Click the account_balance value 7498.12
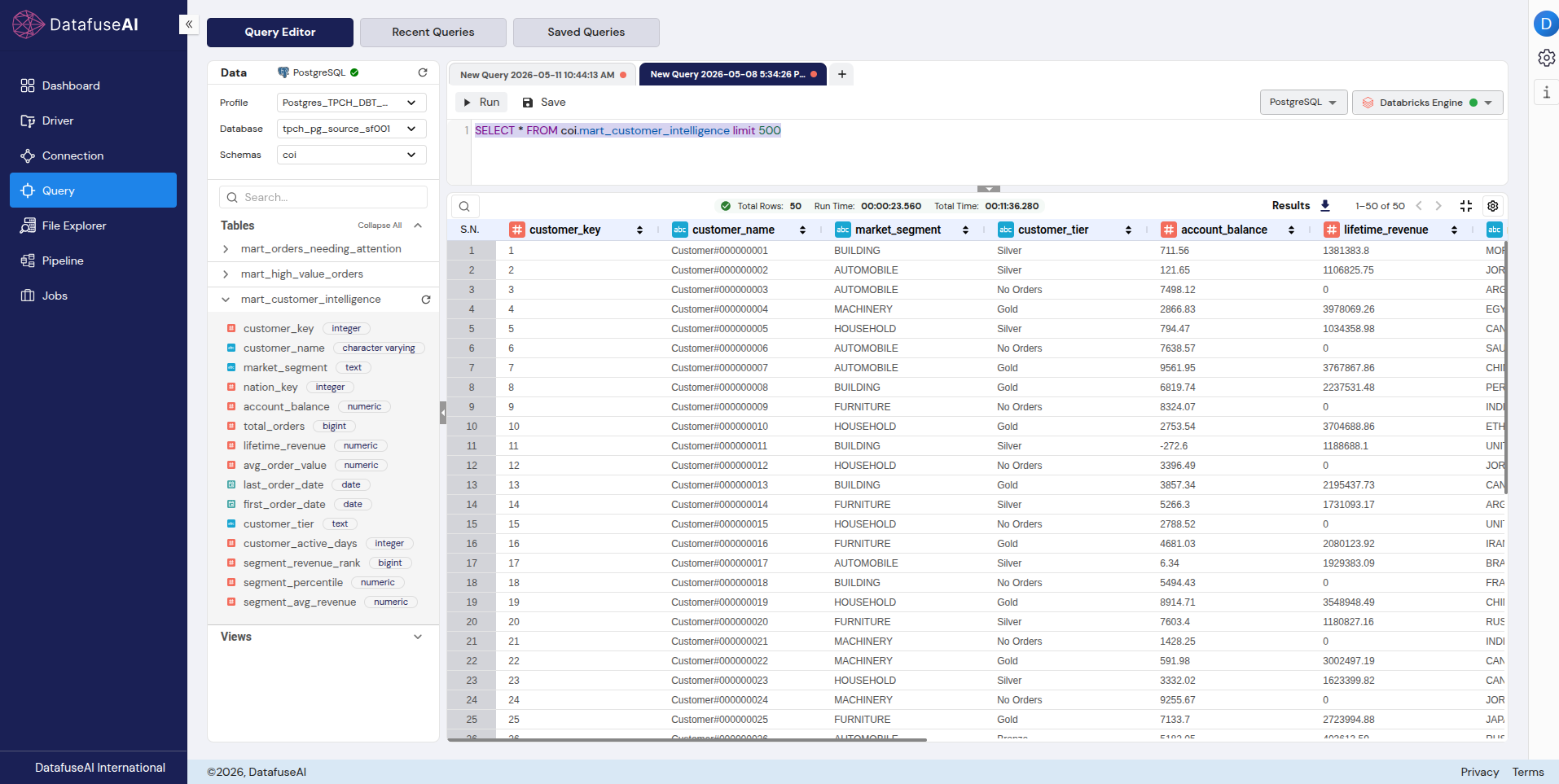The width and height of the screenshot is (1559, 784). click(1178, 290)
